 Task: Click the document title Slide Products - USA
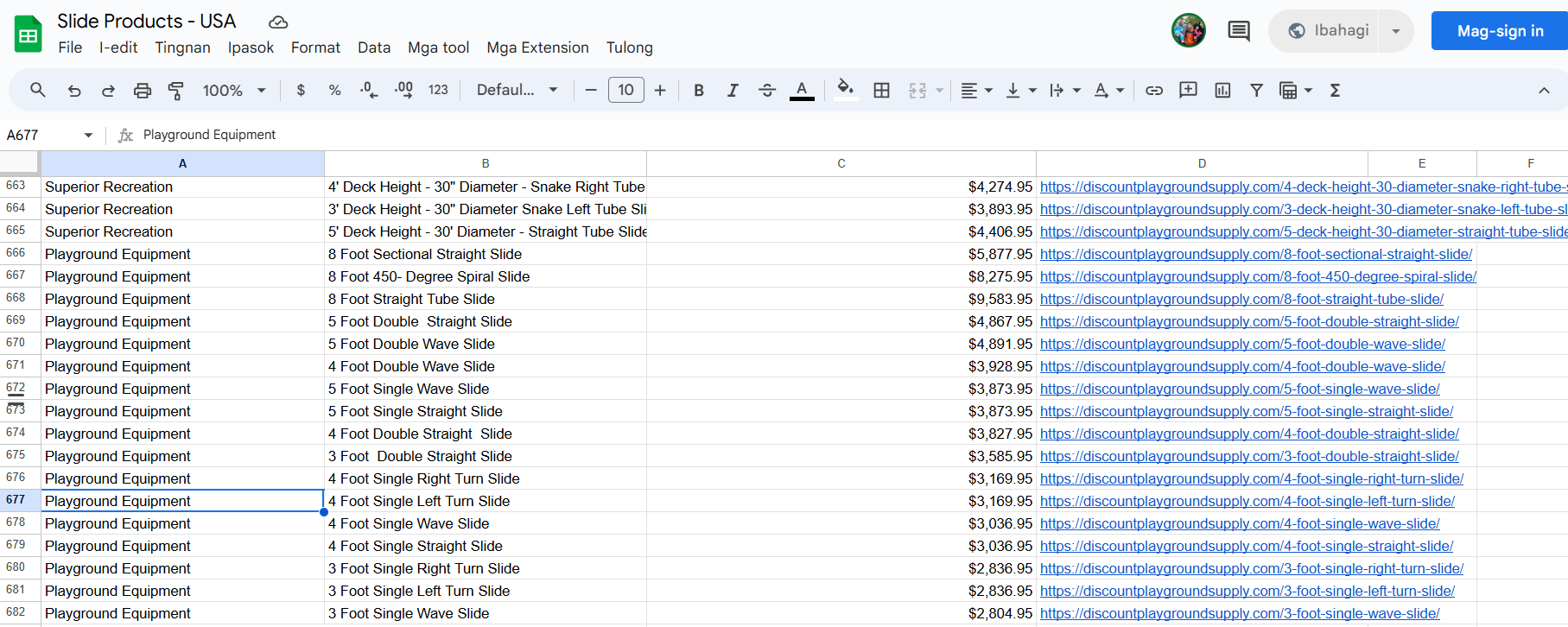[146, 21]
